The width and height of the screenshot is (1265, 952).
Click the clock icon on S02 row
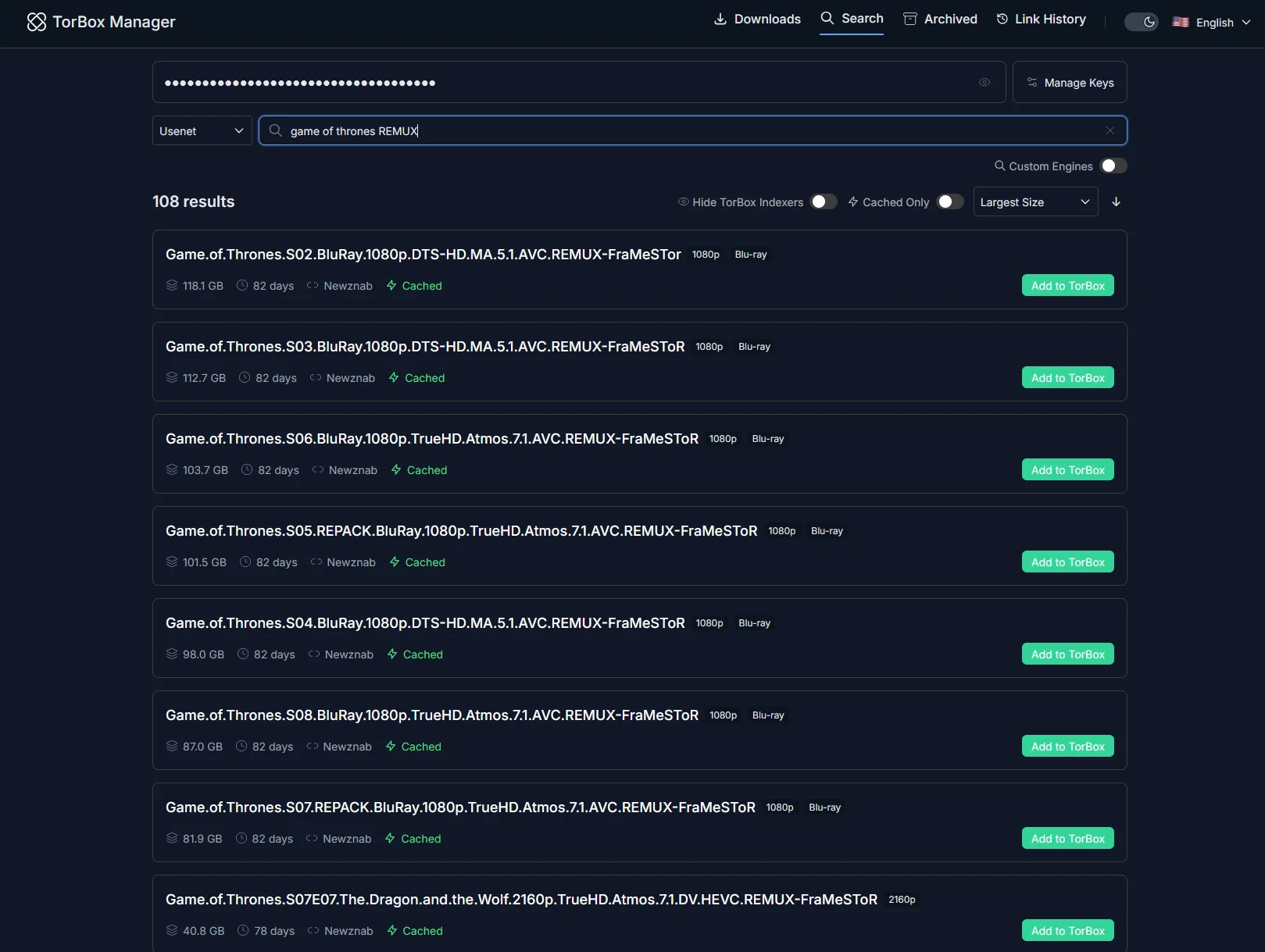coord(242,285)
